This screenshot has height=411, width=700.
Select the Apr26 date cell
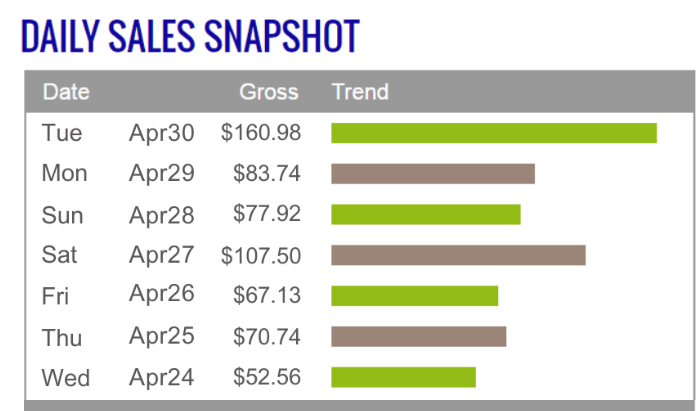[x=161, y=294]
